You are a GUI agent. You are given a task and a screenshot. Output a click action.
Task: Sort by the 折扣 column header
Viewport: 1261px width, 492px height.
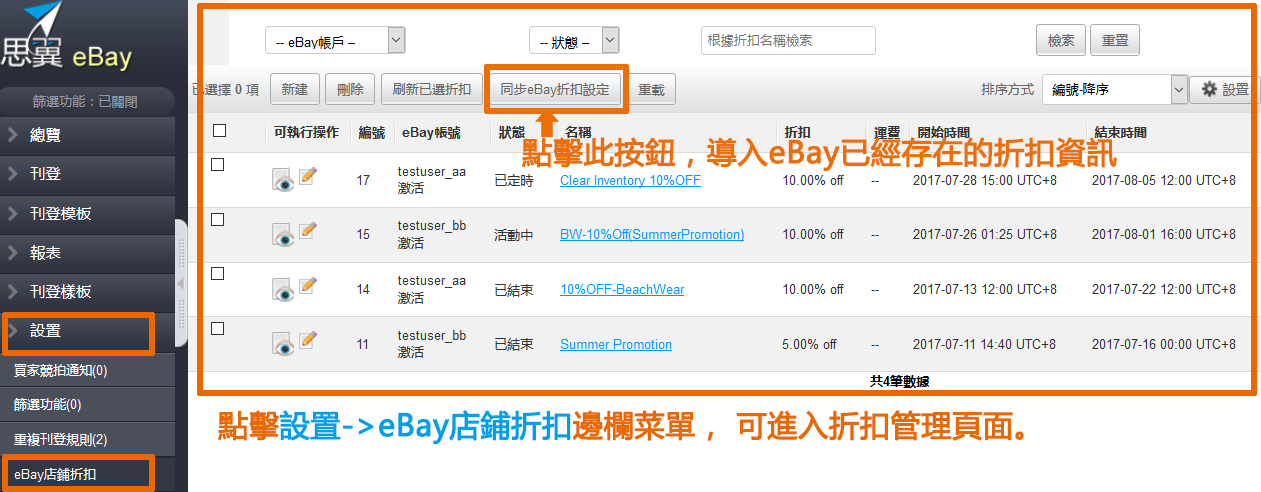797,132
